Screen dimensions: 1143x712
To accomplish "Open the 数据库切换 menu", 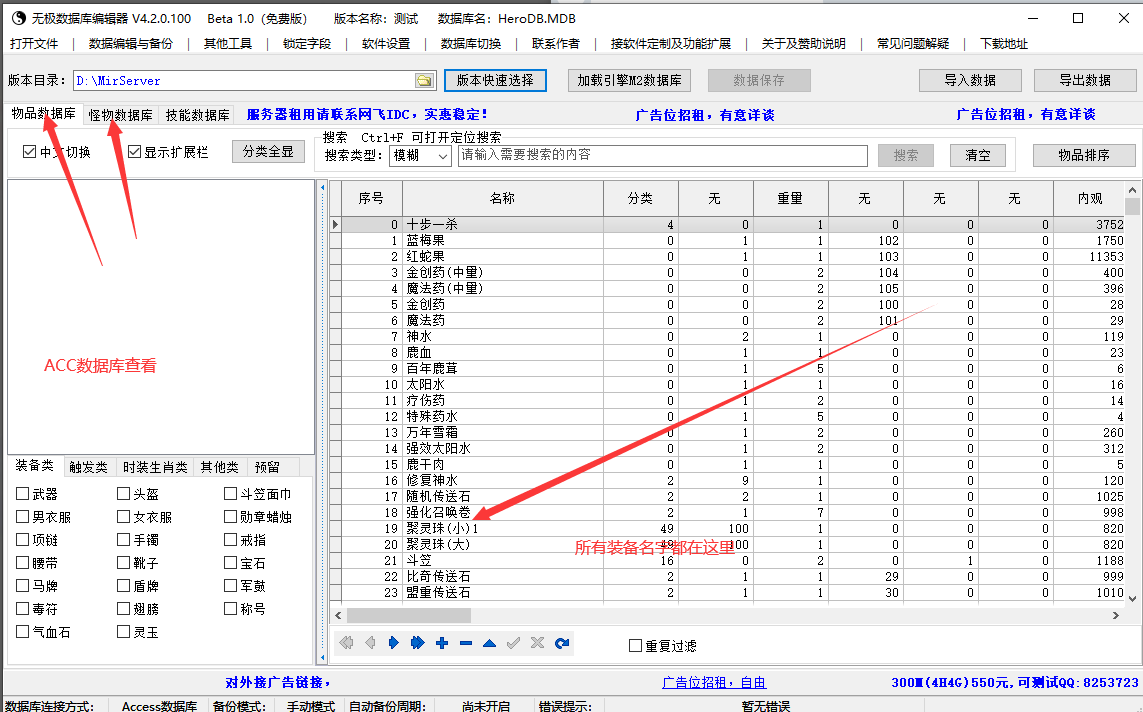I will (470, 44).
